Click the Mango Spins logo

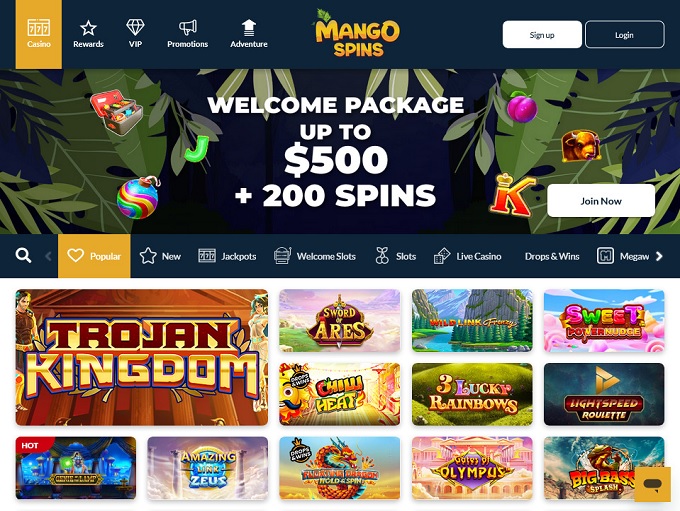click(x=356, y=34)
